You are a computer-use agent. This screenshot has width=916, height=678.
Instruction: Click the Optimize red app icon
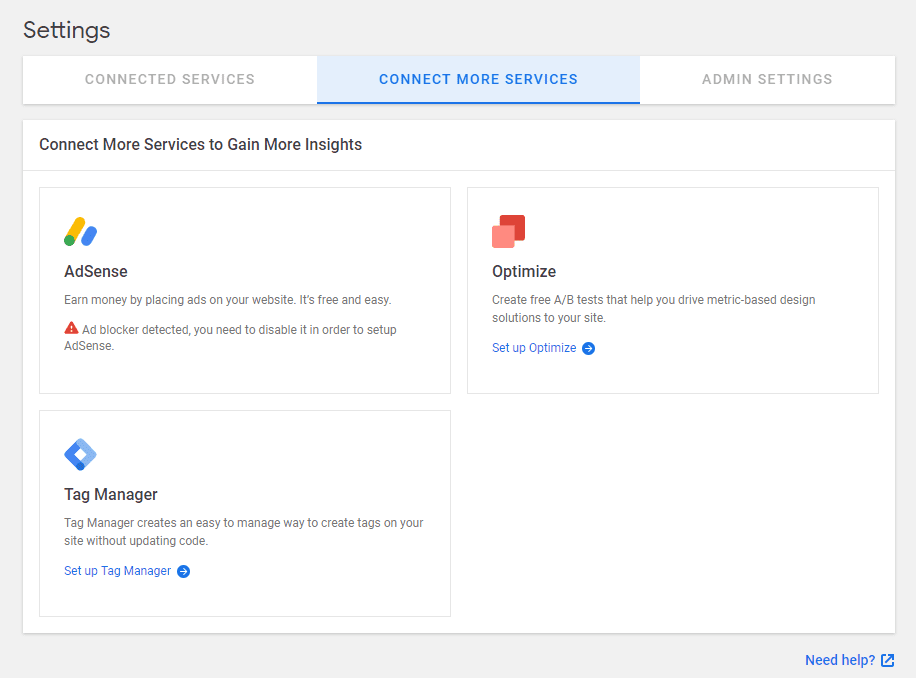pos(508,230)
